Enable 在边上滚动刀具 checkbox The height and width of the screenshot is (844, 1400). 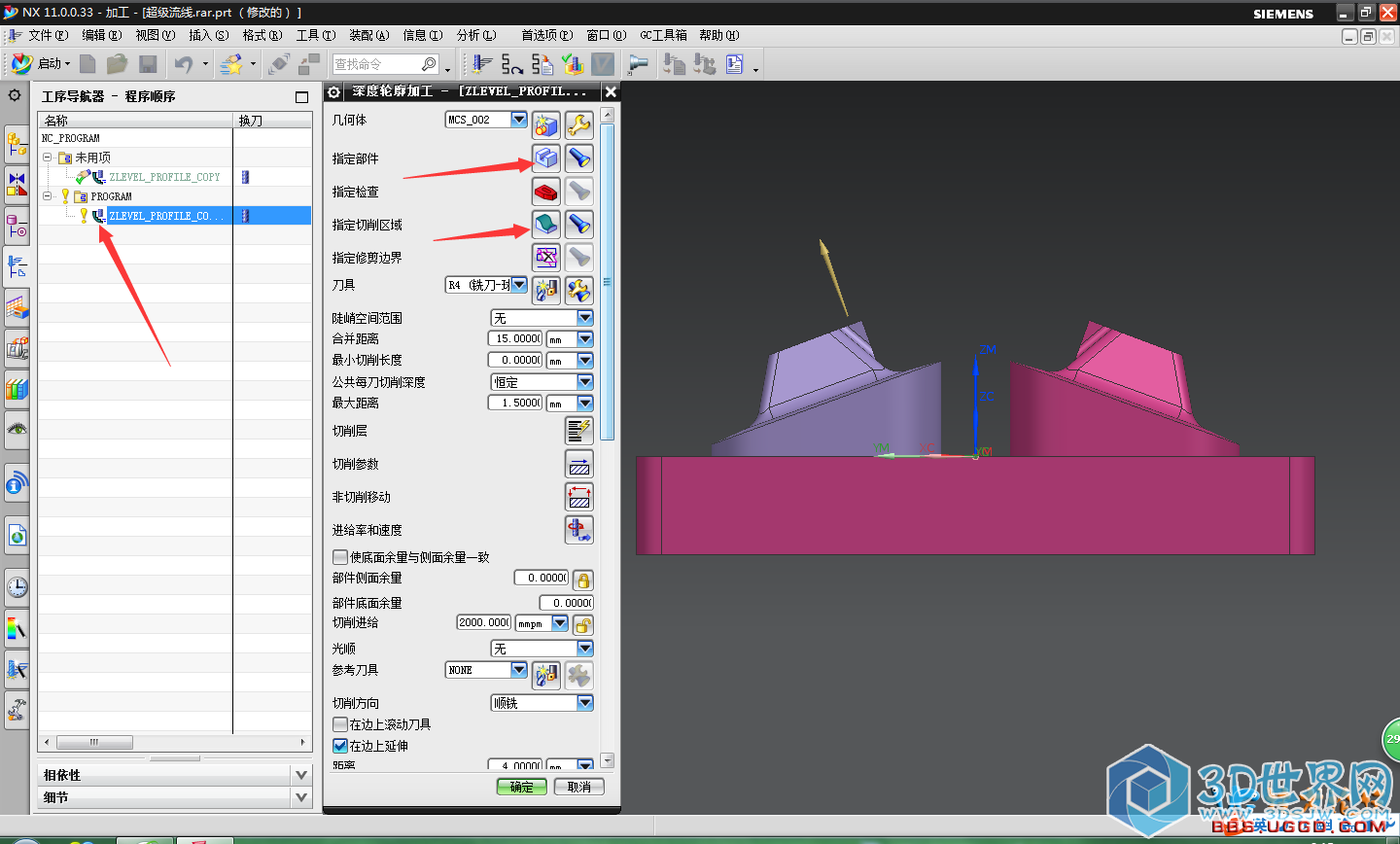(340, 724)
